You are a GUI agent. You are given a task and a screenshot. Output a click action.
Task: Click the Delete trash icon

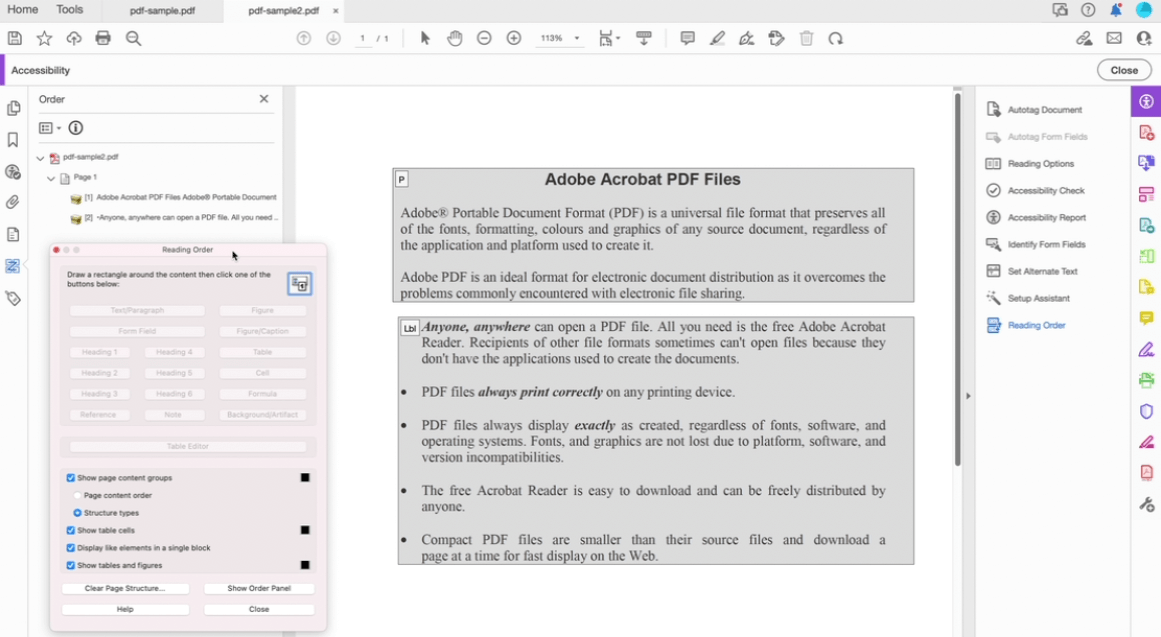(806, 39)
